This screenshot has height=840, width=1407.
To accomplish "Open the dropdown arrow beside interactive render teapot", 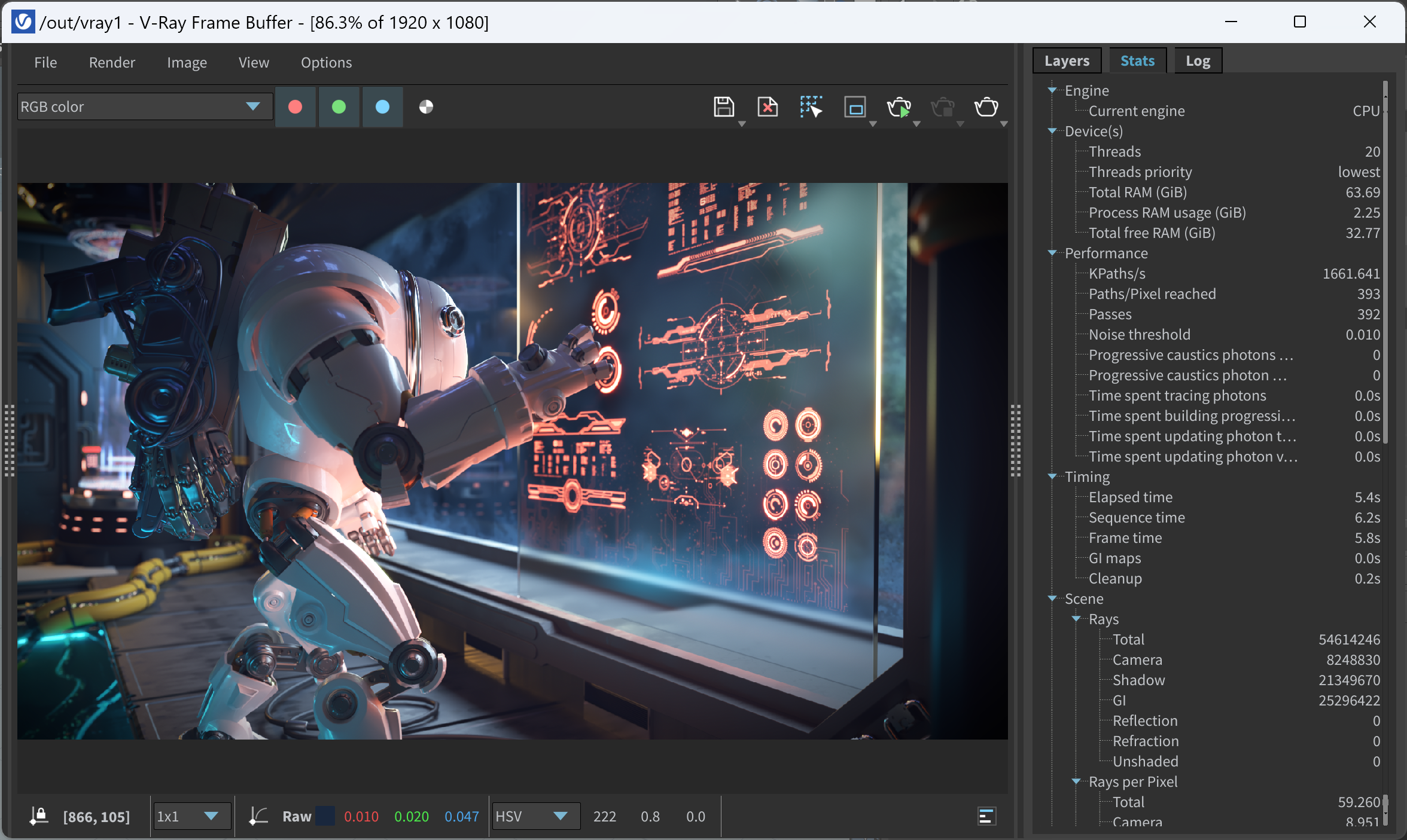I will tap(916, 124).
